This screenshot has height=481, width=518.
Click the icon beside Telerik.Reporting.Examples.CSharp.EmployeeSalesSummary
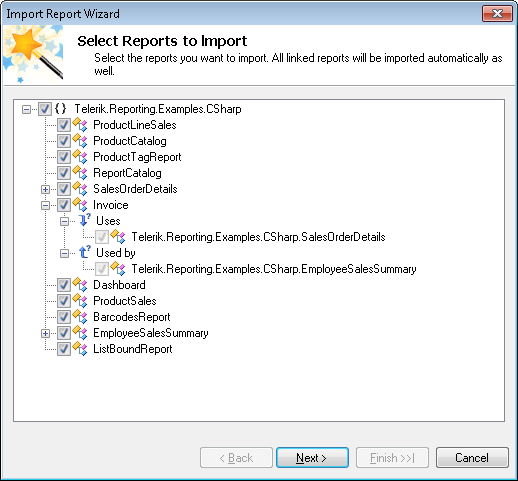118,269
